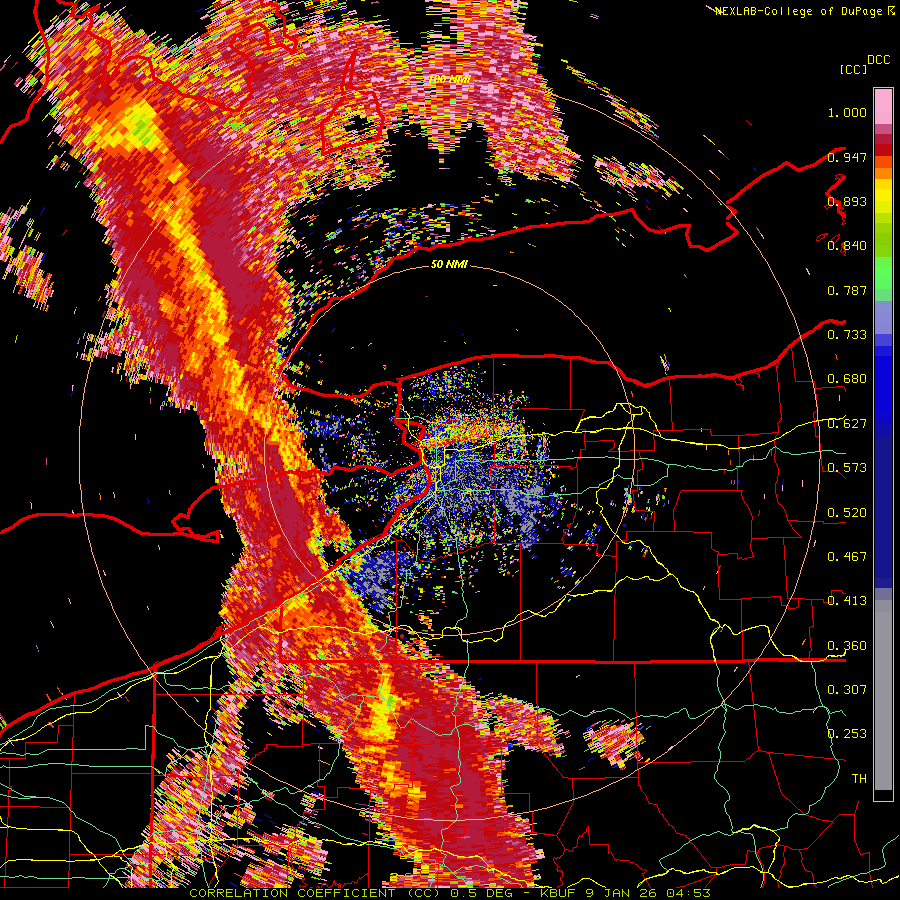Click the 0.467 legend value

tap(847, 556)
